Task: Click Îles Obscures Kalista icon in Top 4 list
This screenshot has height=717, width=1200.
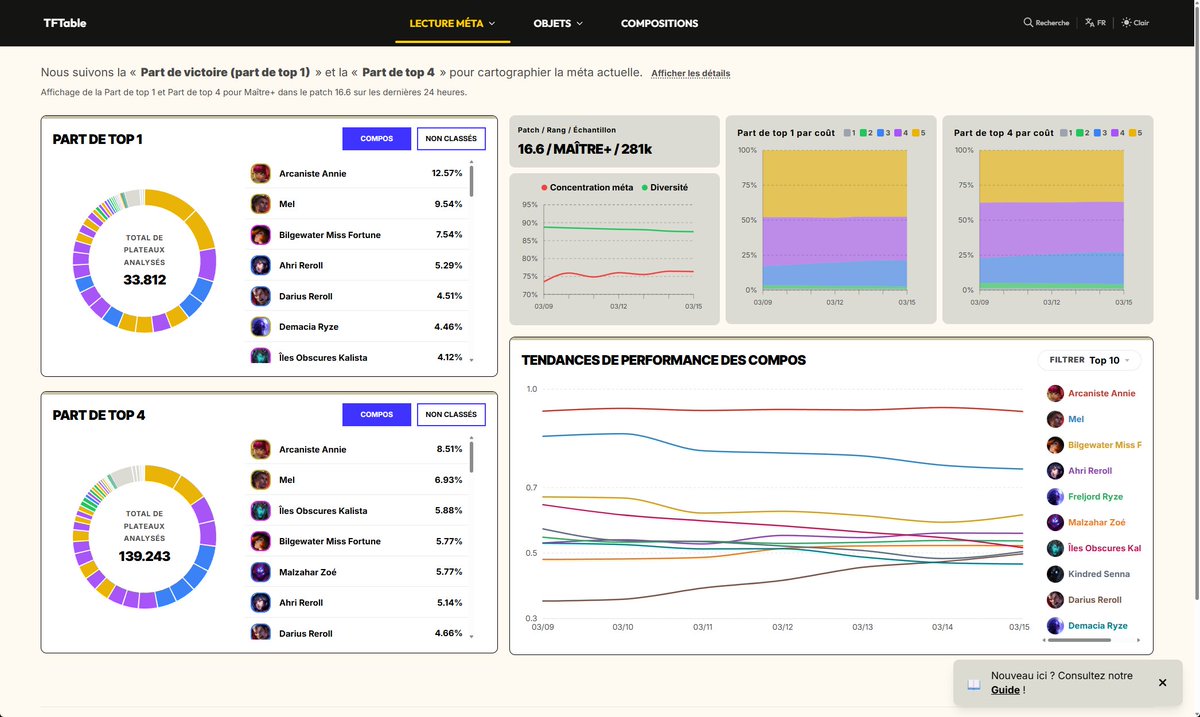Action: coord(261,511)
